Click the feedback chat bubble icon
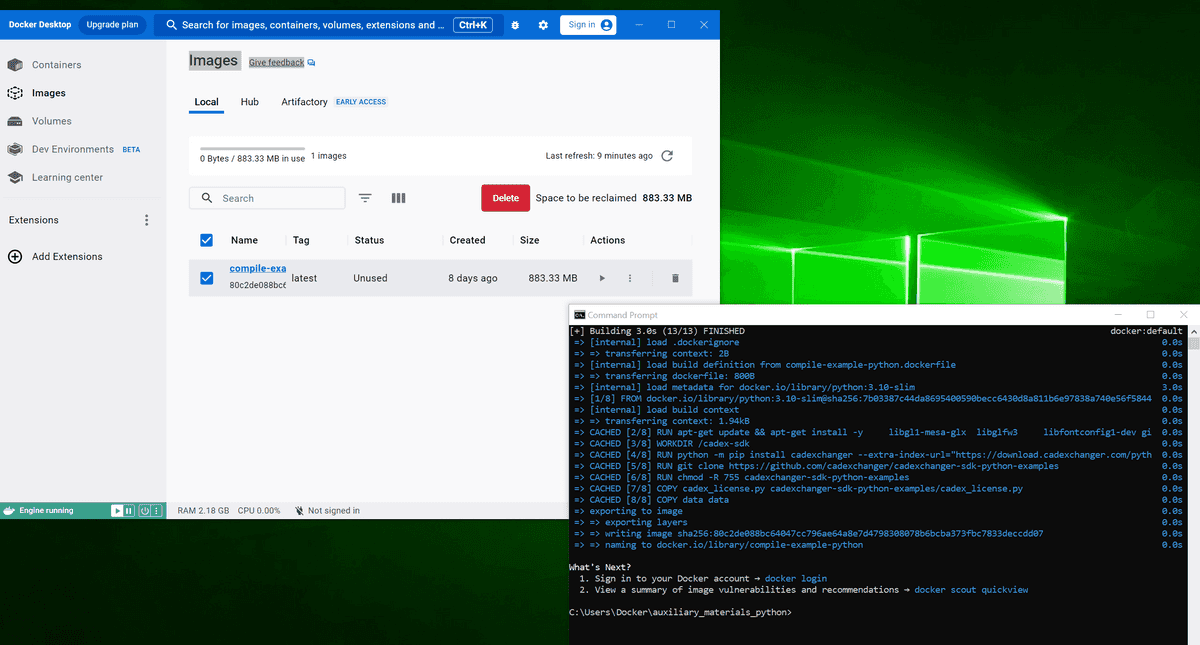 click(311, 62)
